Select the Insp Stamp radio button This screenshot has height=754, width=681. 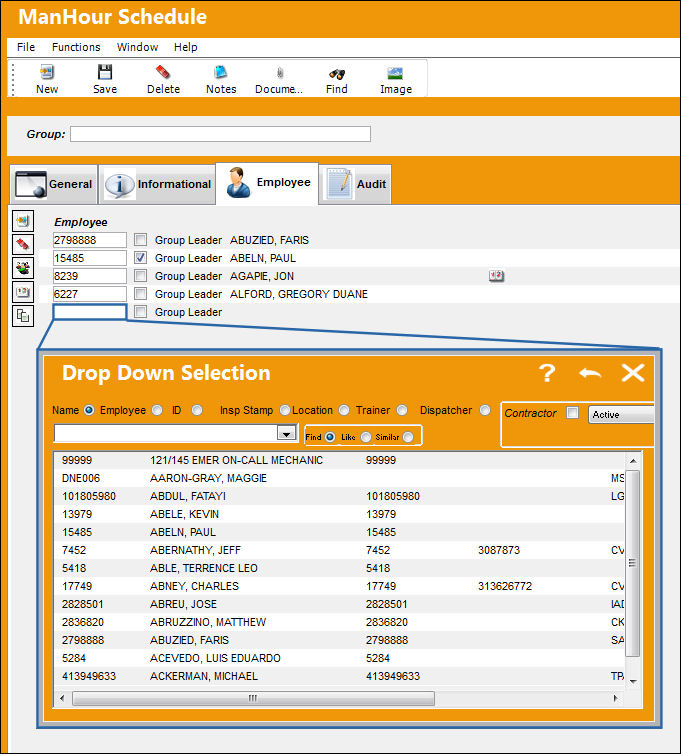pos(285,410)
